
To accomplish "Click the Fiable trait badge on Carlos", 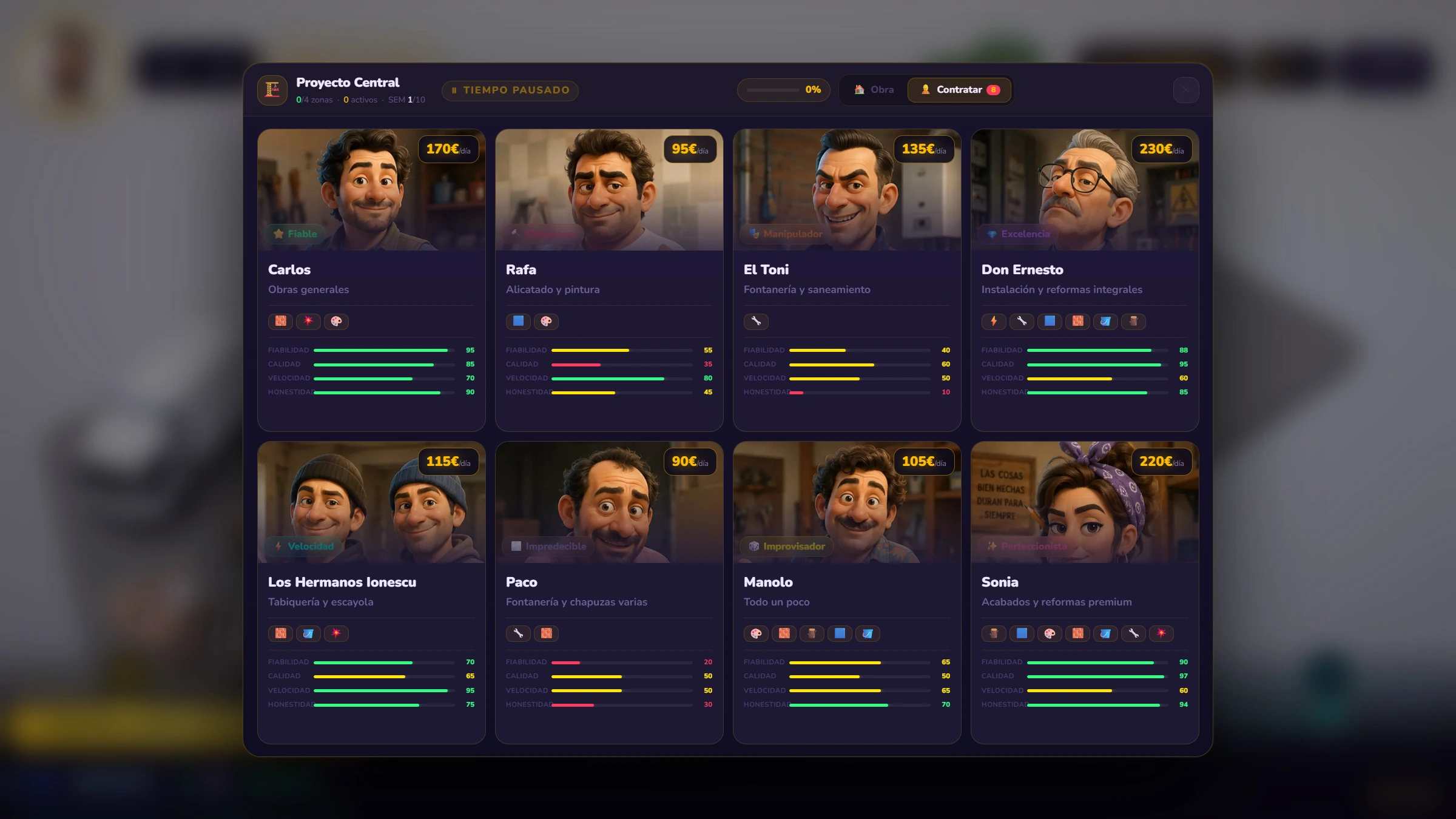I will (295, 234).
